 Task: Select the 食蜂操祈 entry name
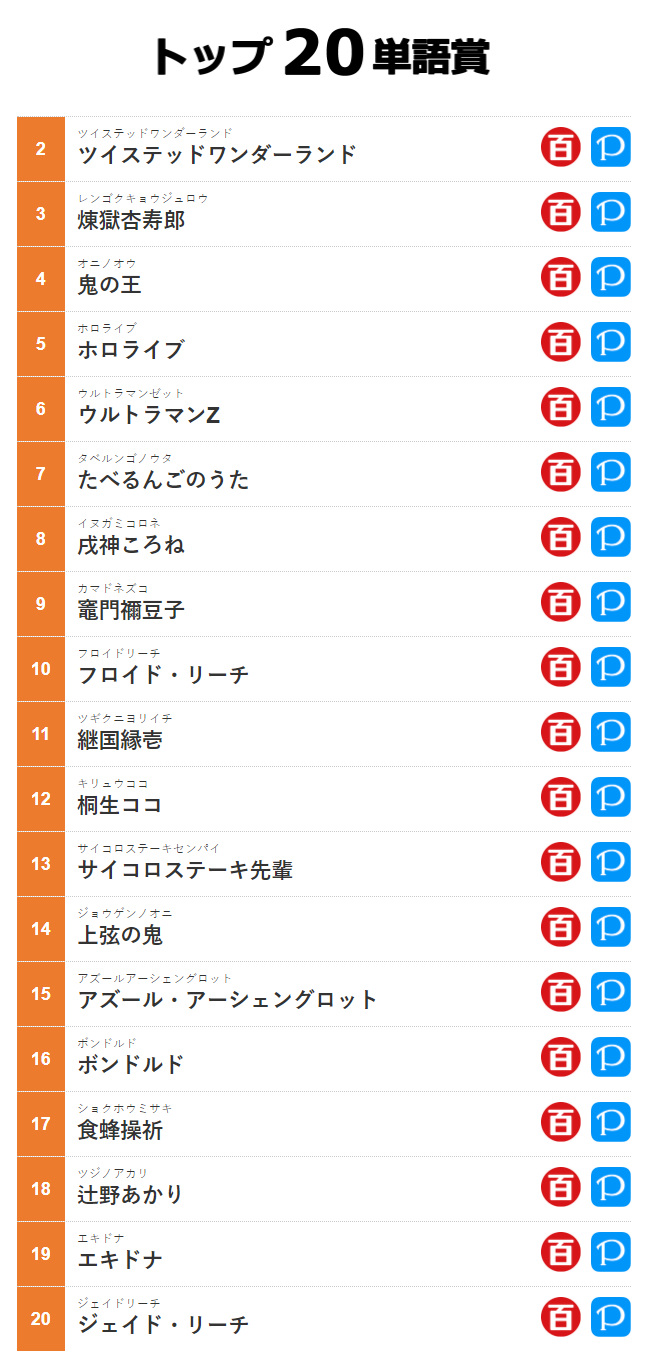(x=120, y=1130)
